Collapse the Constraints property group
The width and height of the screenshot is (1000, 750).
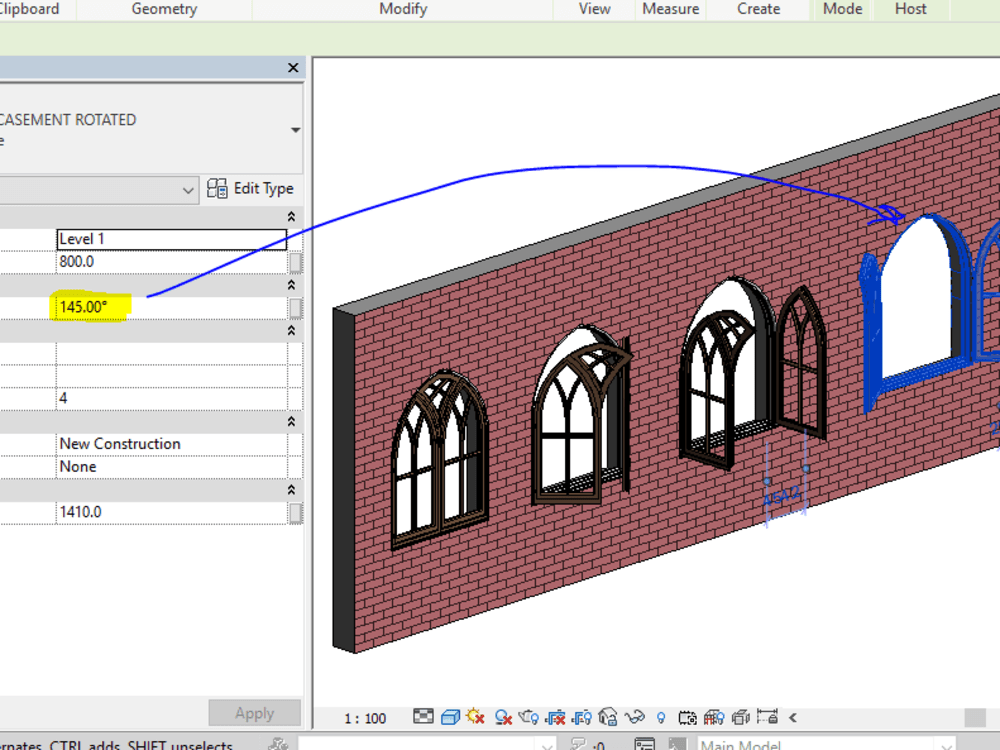tap(290, 216)
